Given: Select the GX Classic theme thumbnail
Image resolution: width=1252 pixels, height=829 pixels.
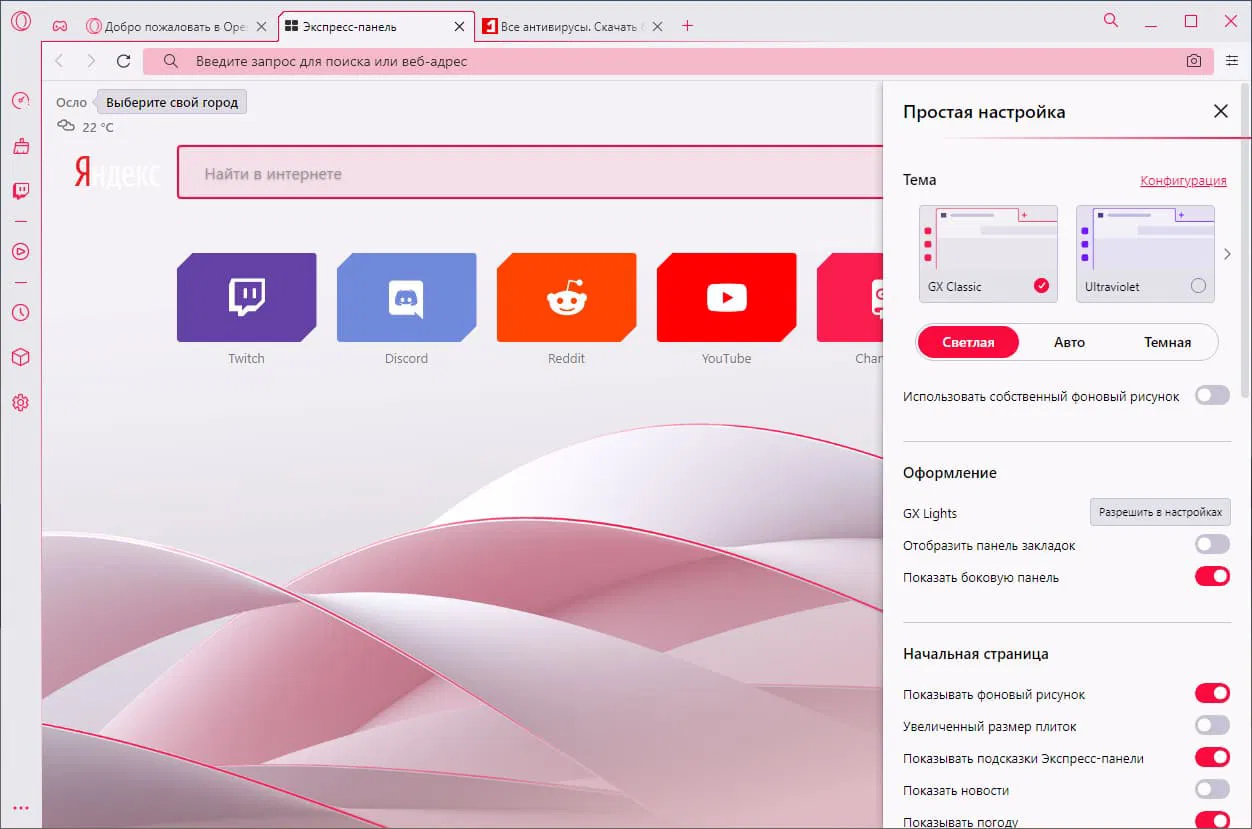Looking at the screenshot, I should click(988, 254).
